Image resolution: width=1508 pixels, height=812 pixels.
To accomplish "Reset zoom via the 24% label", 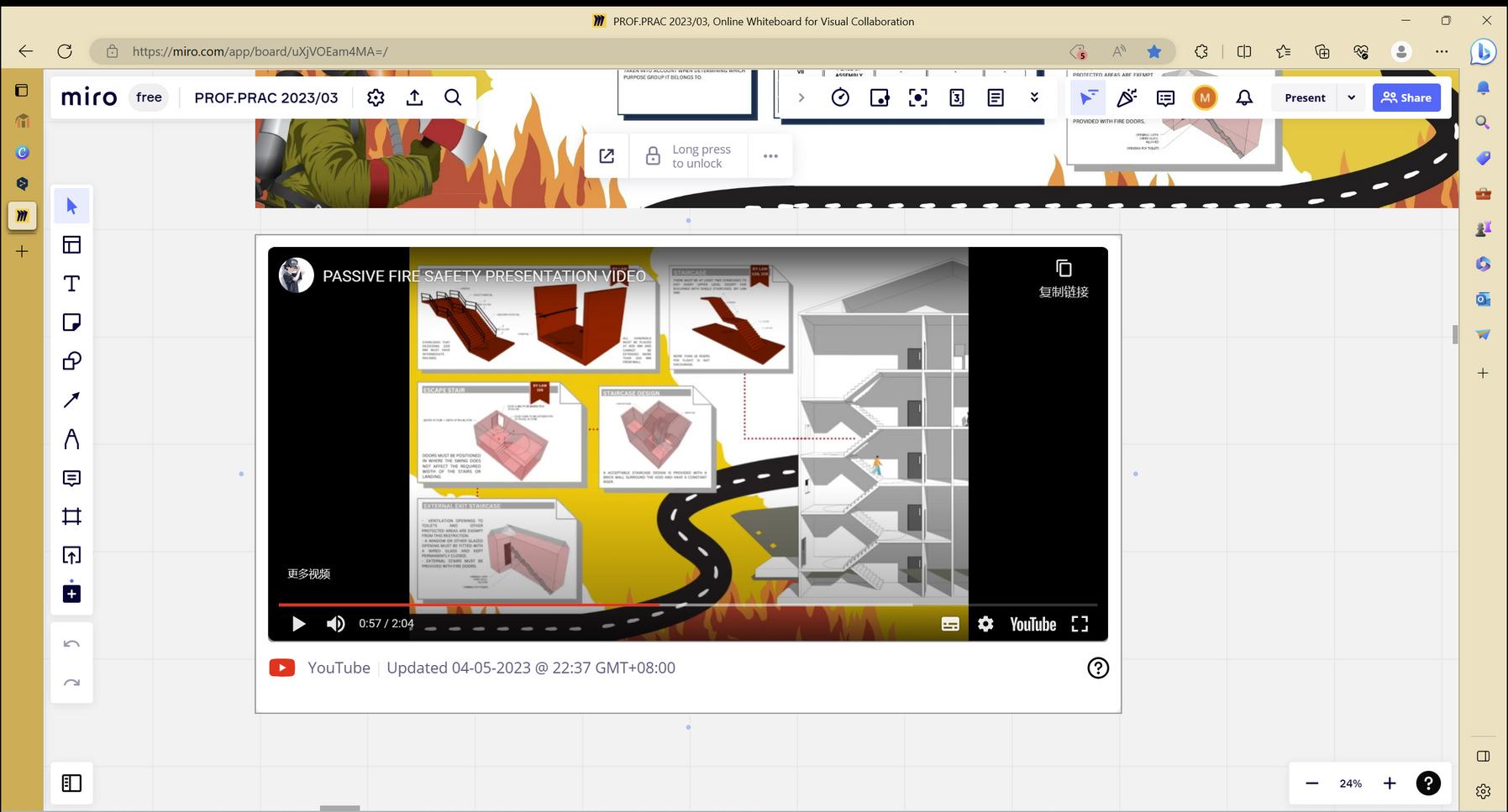I will click(x=1351, y=783).
